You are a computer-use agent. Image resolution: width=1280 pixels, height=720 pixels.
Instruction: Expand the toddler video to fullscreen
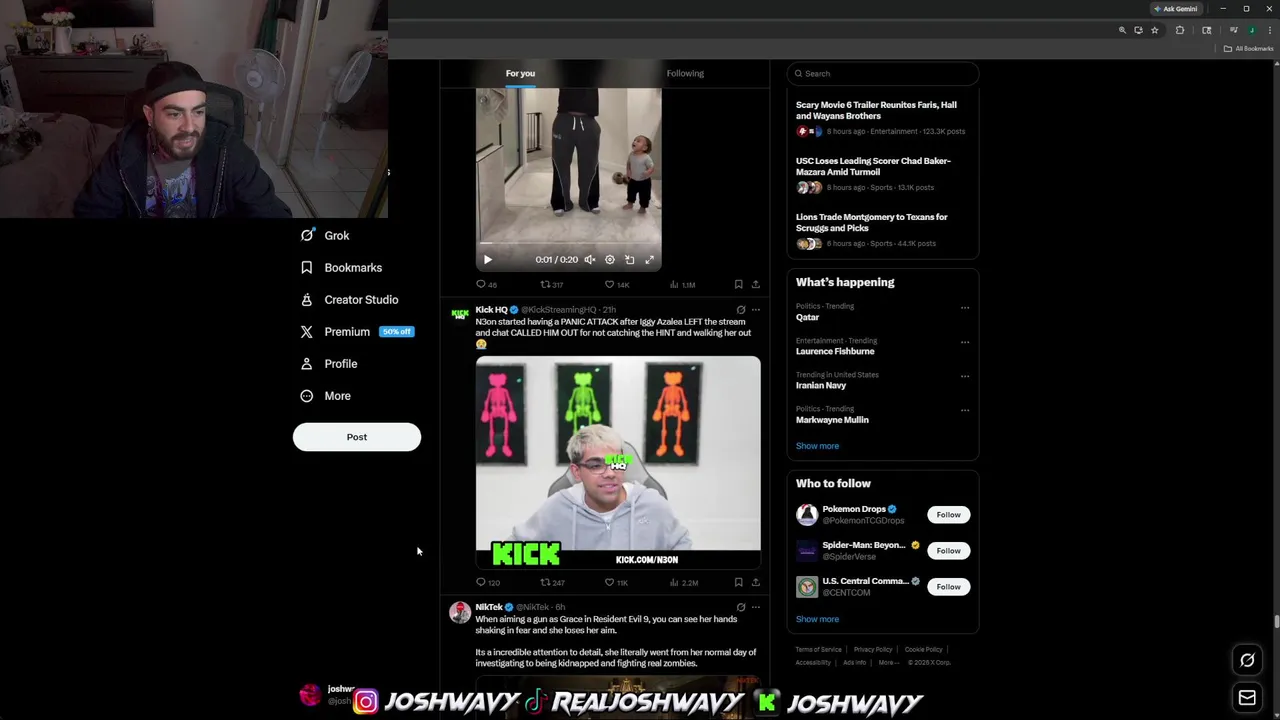click(650, 260)
